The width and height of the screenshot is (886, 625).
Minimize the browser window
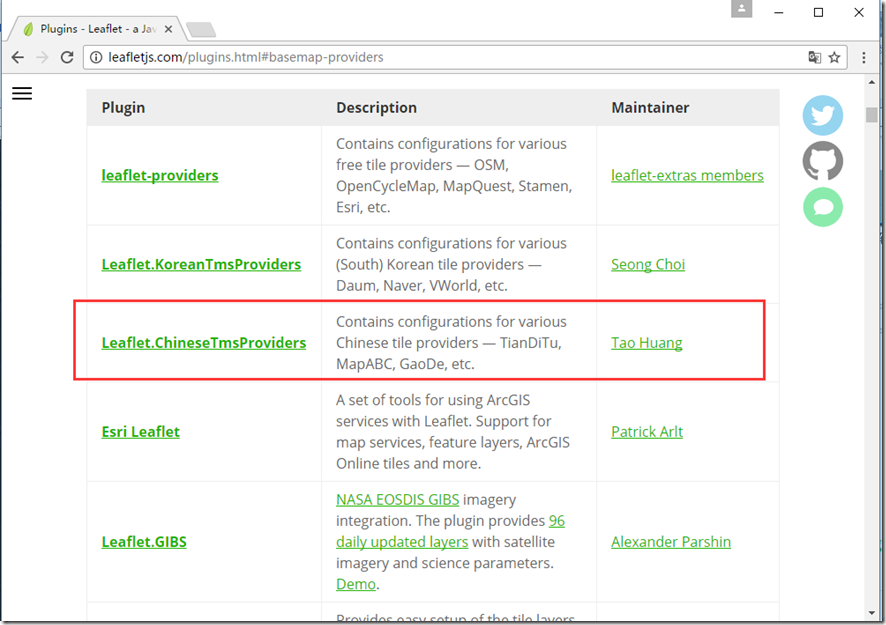tap(779, 12)
